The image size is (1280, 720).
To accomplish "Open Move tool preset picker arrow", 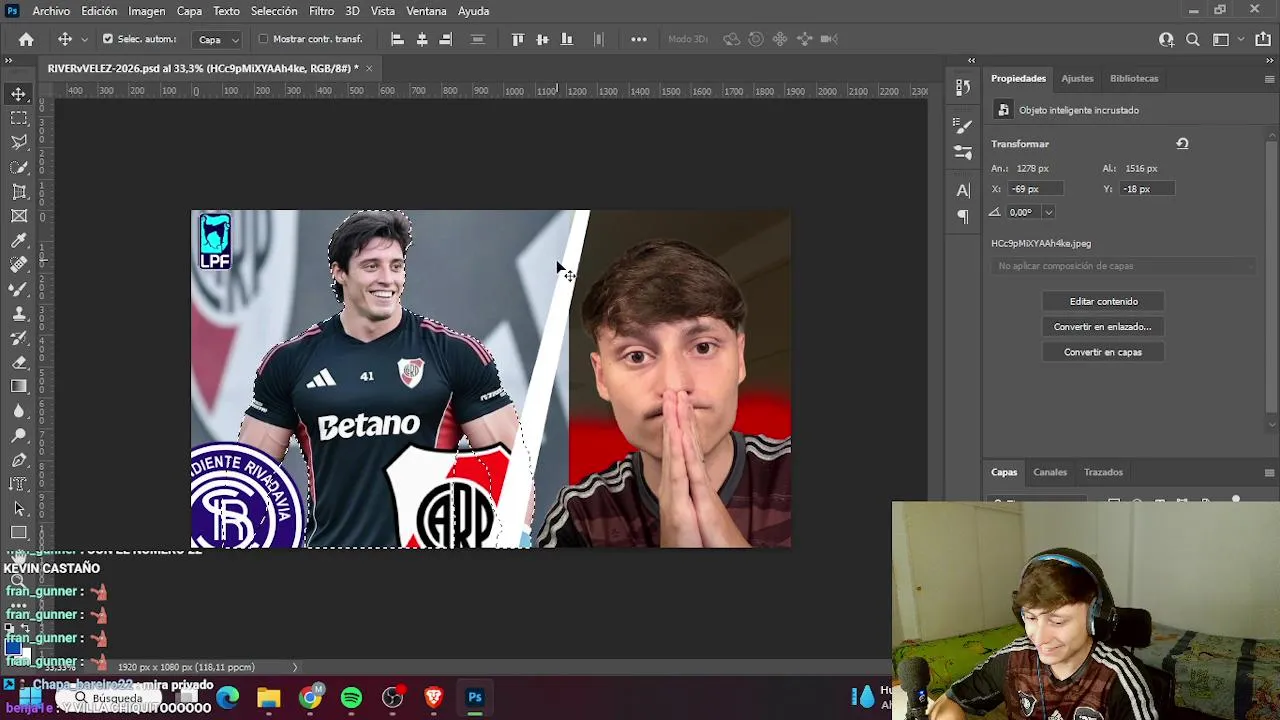I will tap(84, 39).
